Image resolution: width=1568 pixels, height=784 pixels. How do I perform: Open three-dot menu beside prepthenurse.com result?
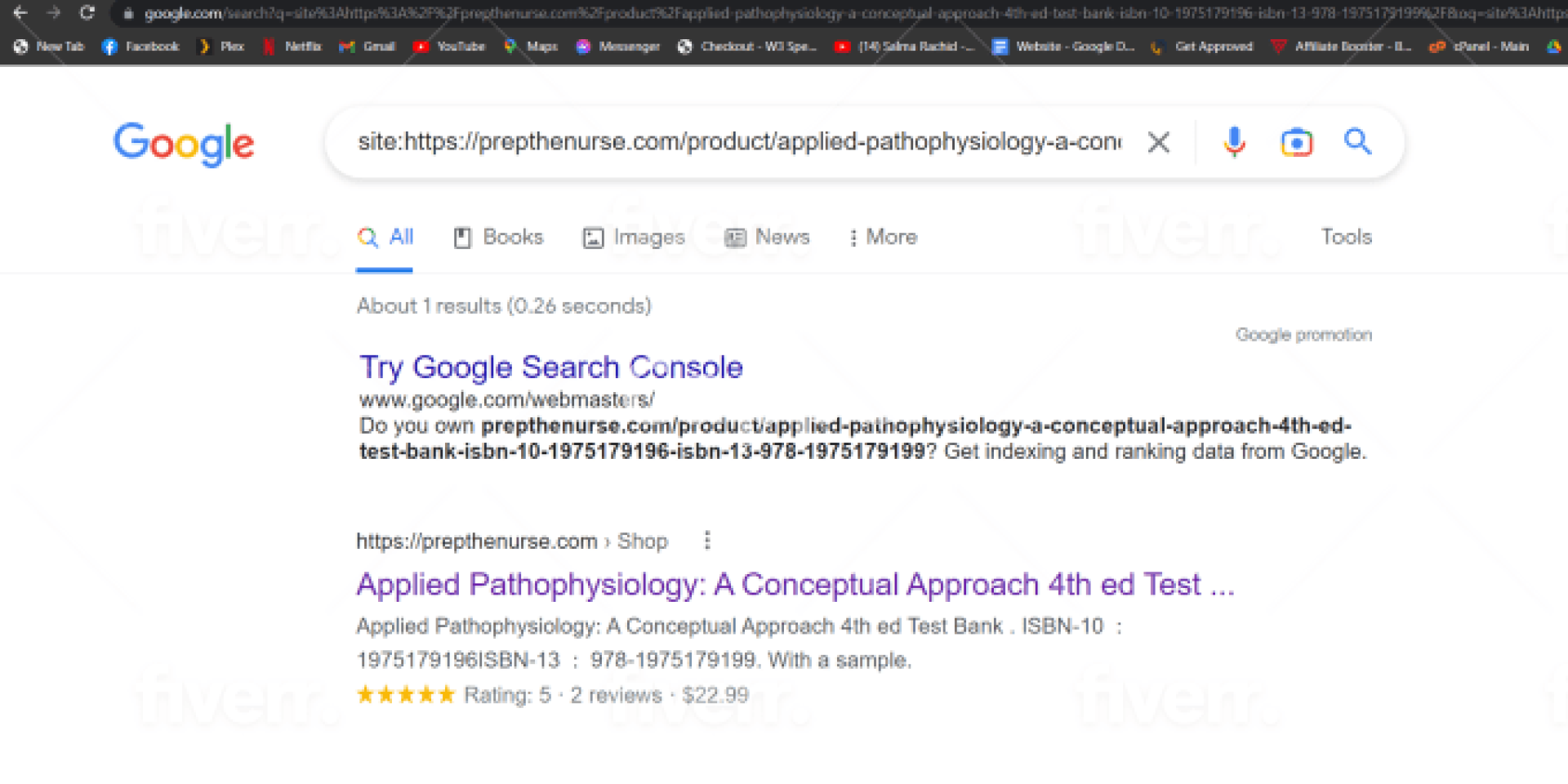tap(707, 541)
